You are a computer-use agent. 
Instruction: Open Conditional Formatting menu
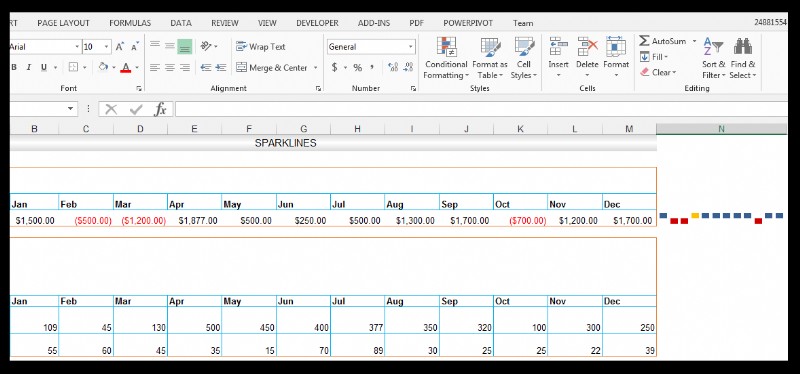point(446,58)
